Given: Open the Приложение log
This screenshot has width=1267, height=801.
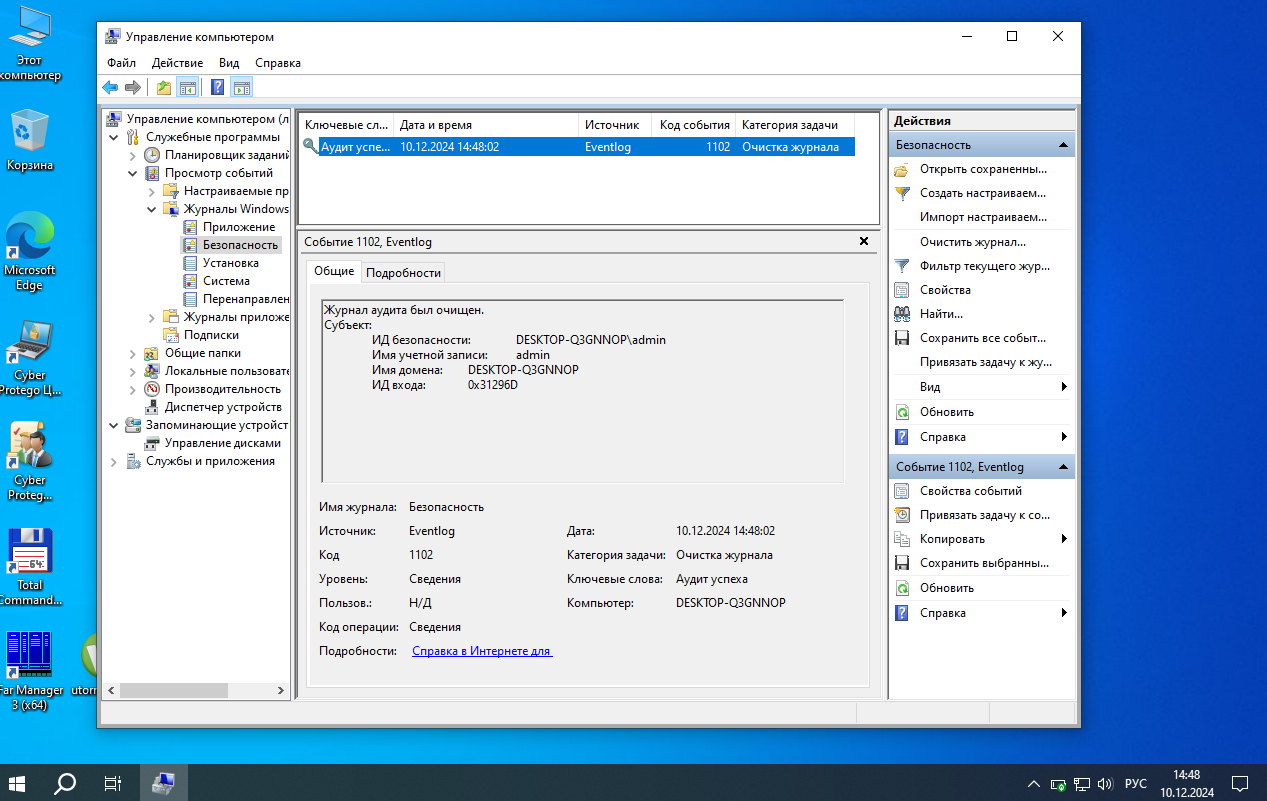Looking at the screenshot, I should [238, 227].
